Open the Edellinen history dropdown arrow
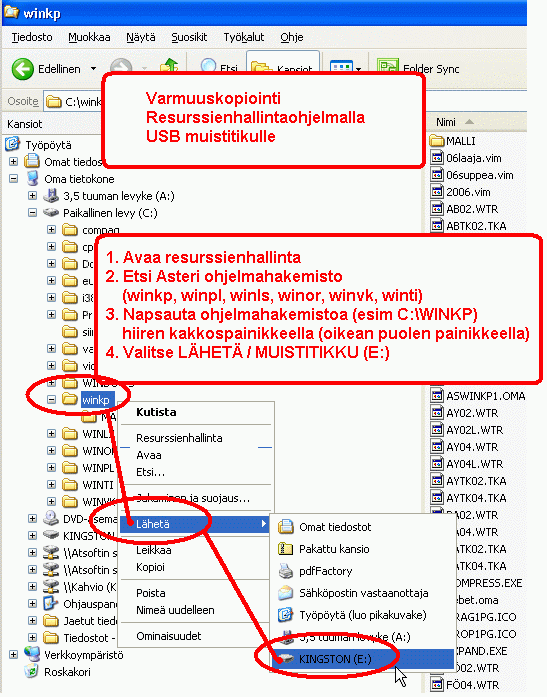Image resolution: width=547 pixels, height=697 pixels. pyautogui.click(x=93, y=69)
